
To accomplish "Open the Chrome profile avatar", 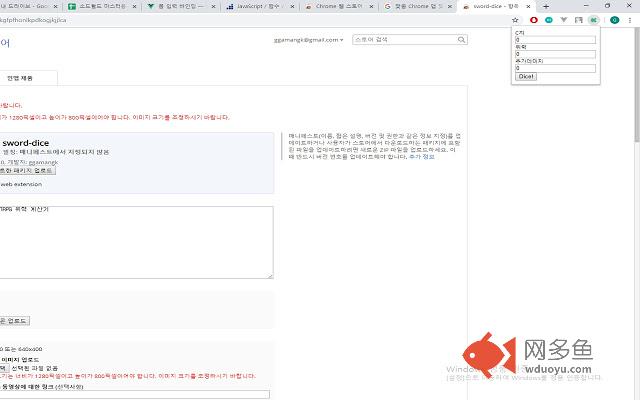I will [614, 20].
